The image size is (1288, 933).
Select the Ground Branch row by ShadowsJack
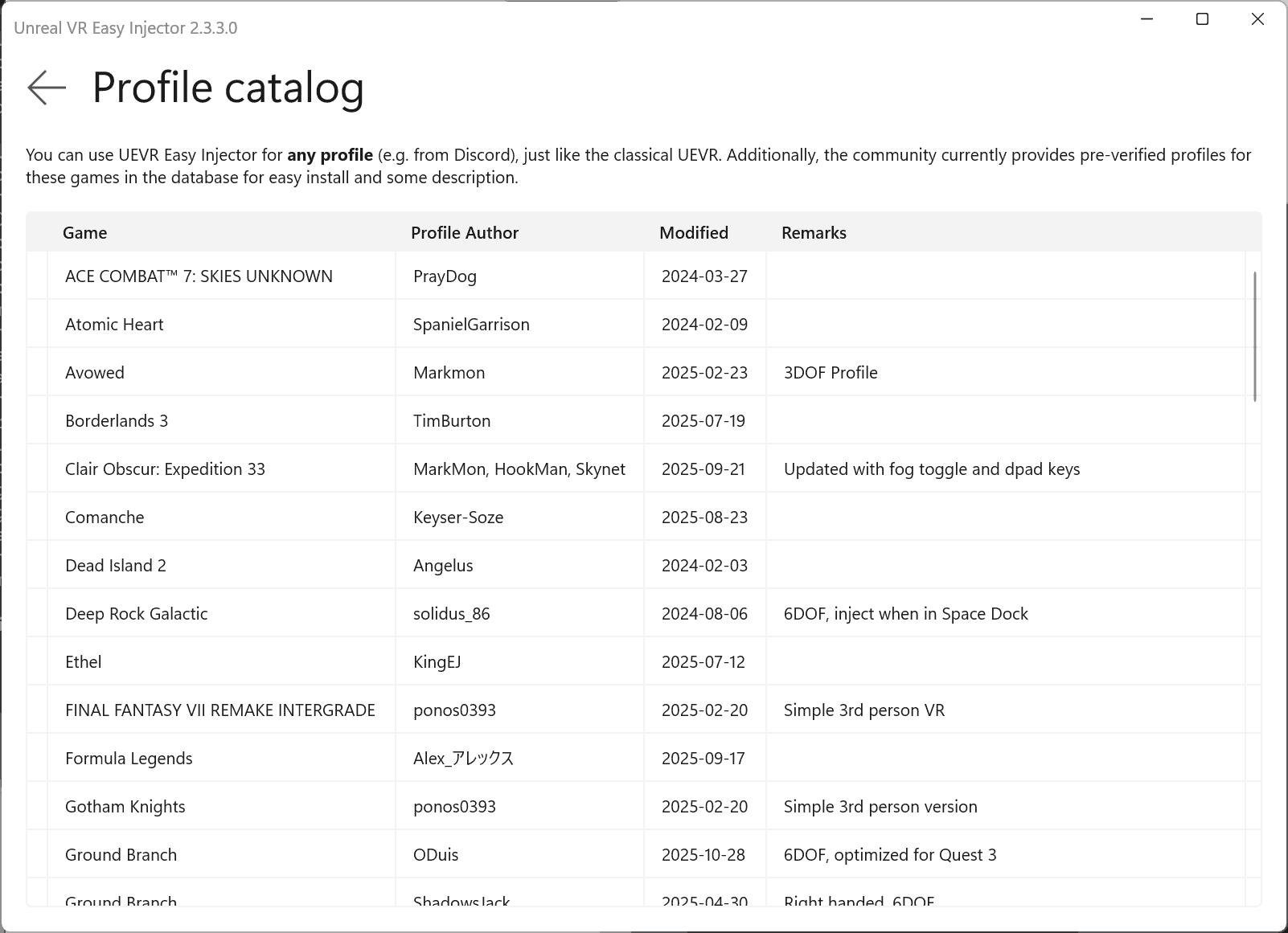tap(322, 900)
